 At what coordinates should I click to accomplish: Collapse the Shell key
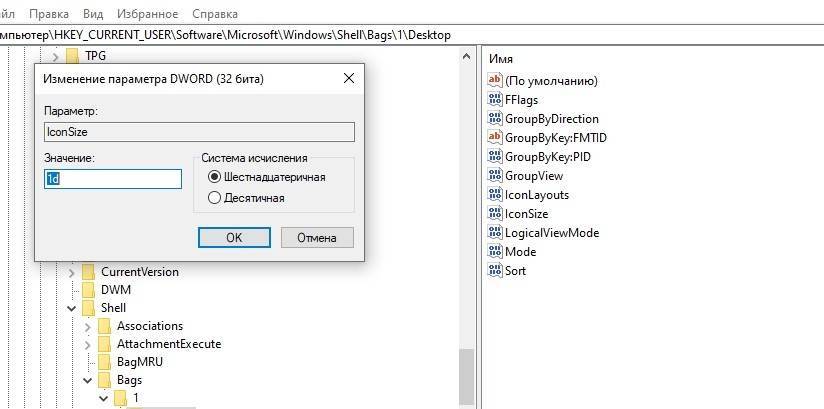pyautogui.click(x=71, y=308)
